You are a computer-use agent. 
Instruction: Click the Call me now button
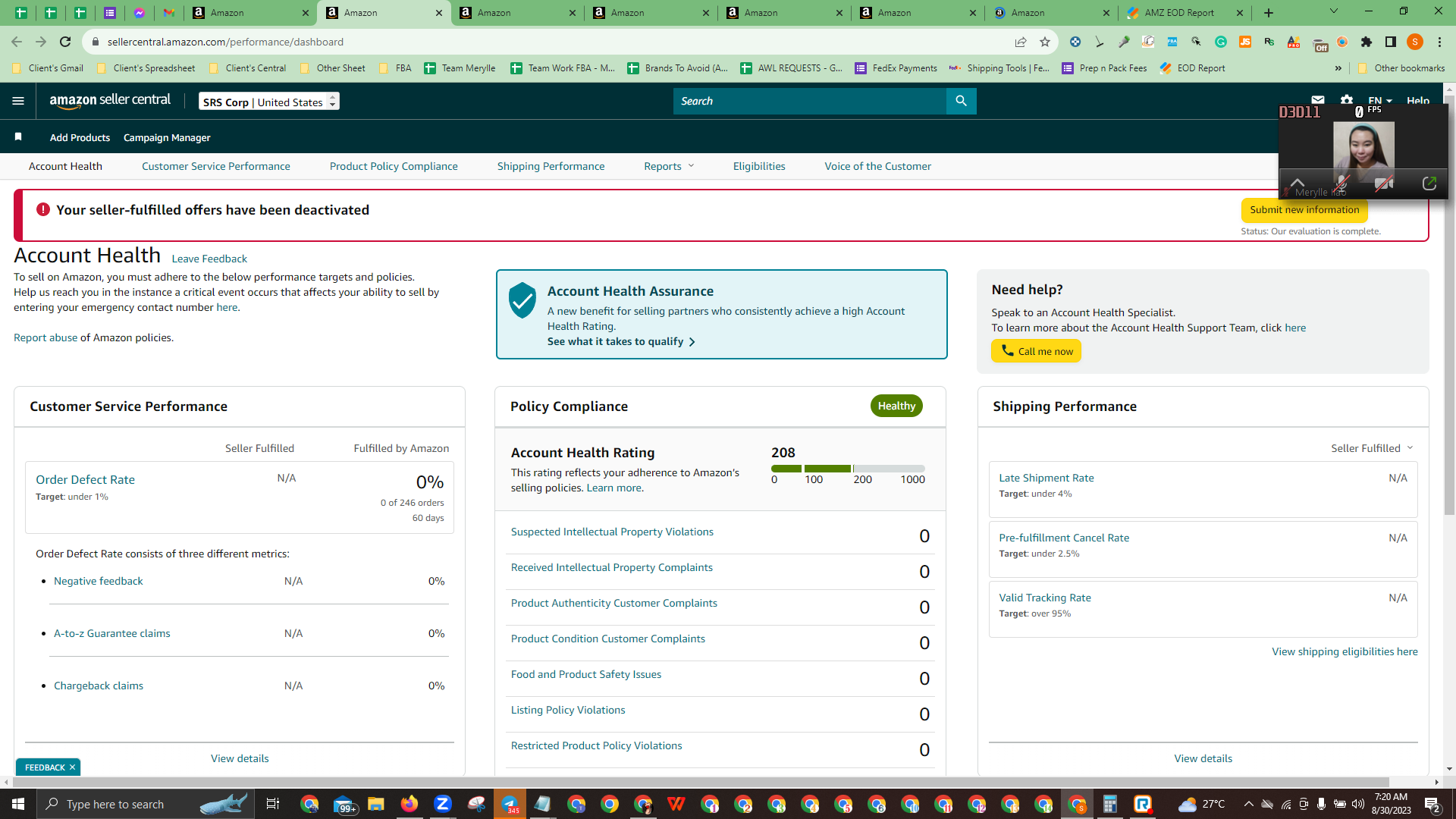click(x=1037, y=351)
